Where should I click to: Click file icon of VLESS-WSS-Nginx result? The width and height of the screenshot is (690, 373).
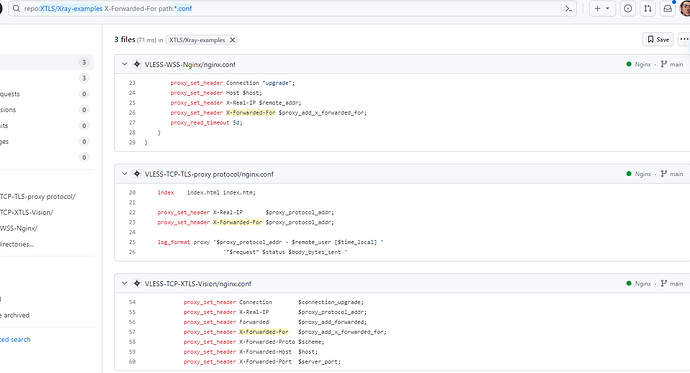pos(137,64)
